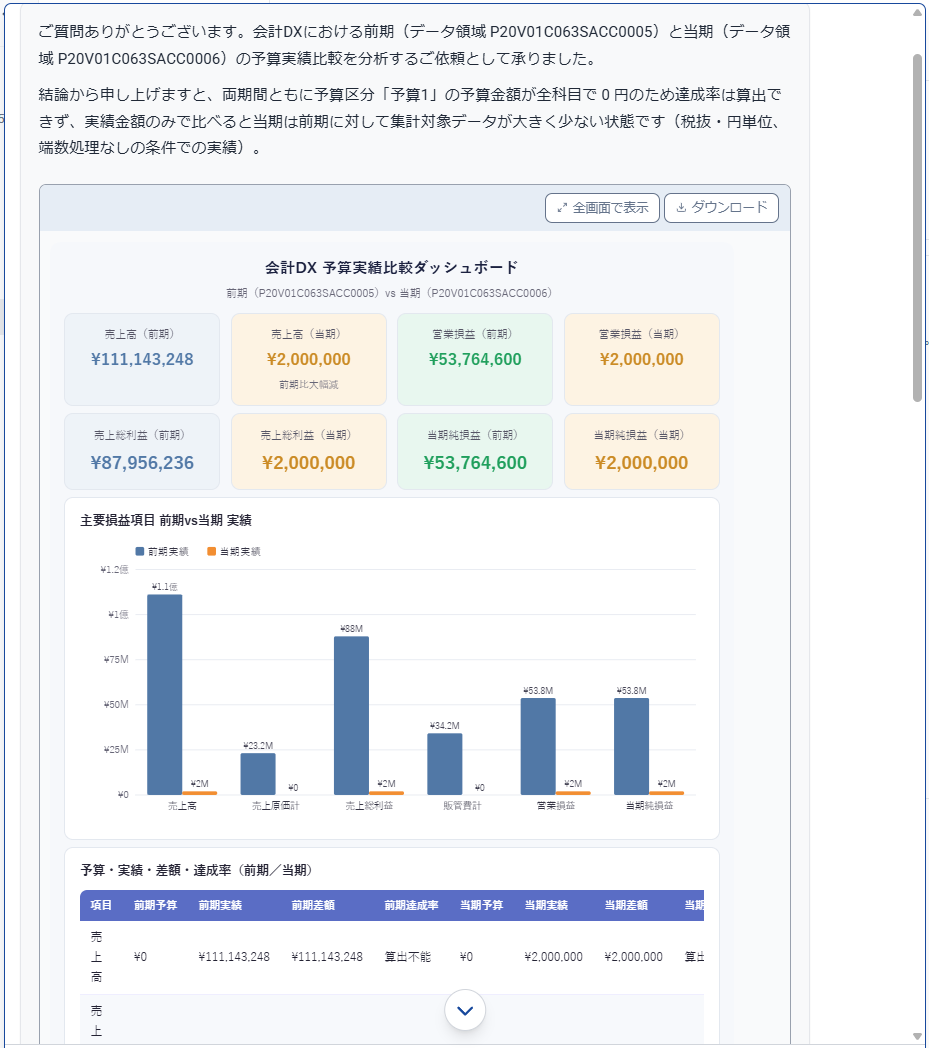Click the ¥88M bar value label
This screenshot has height=1048, width=929.
pyautogui.click(x=352, y=628)
